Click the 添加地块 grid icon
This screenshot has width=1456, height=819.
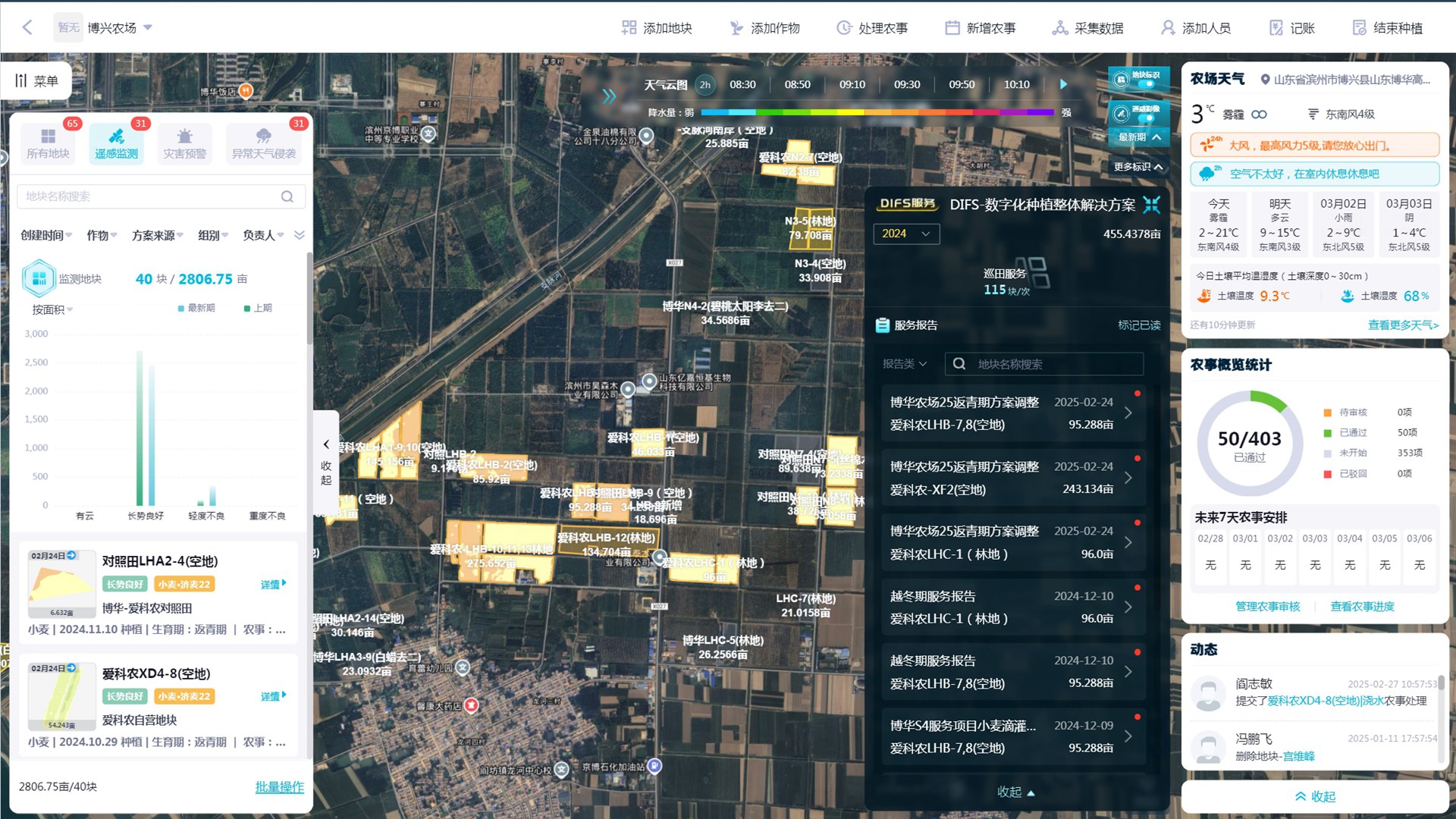(x=629, y=28)
